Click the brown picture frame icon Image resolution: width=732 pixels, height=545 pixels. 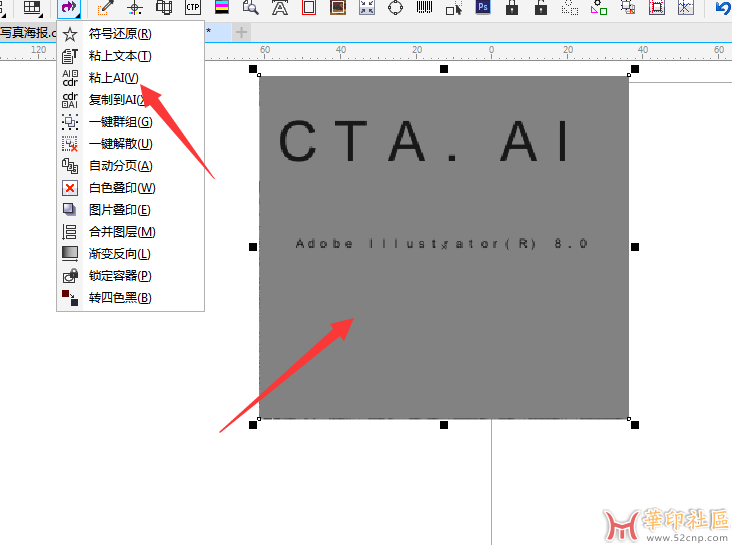338,7
